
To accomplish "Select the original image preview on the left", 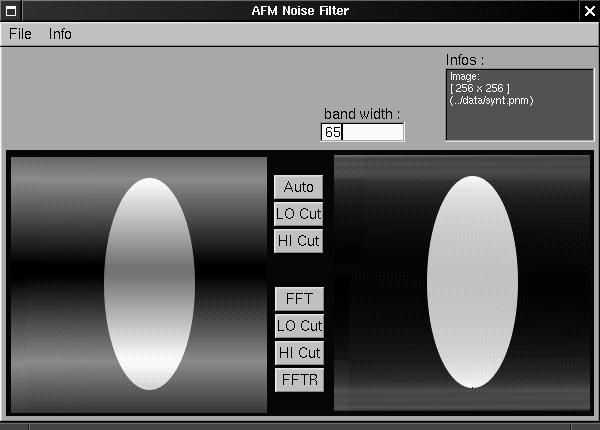I will (139, 285).
